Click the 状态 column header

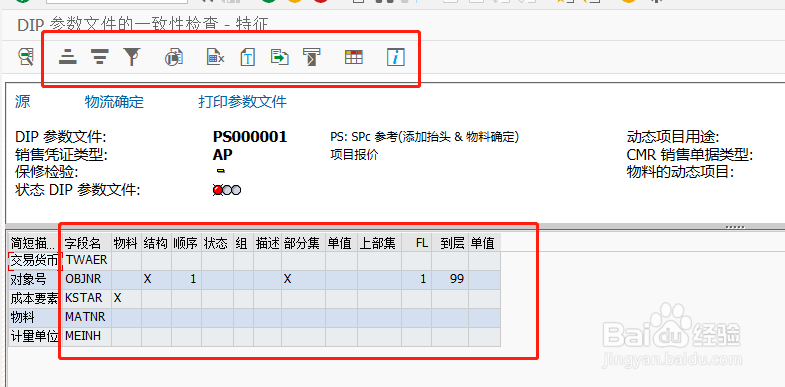coord(217,243)
